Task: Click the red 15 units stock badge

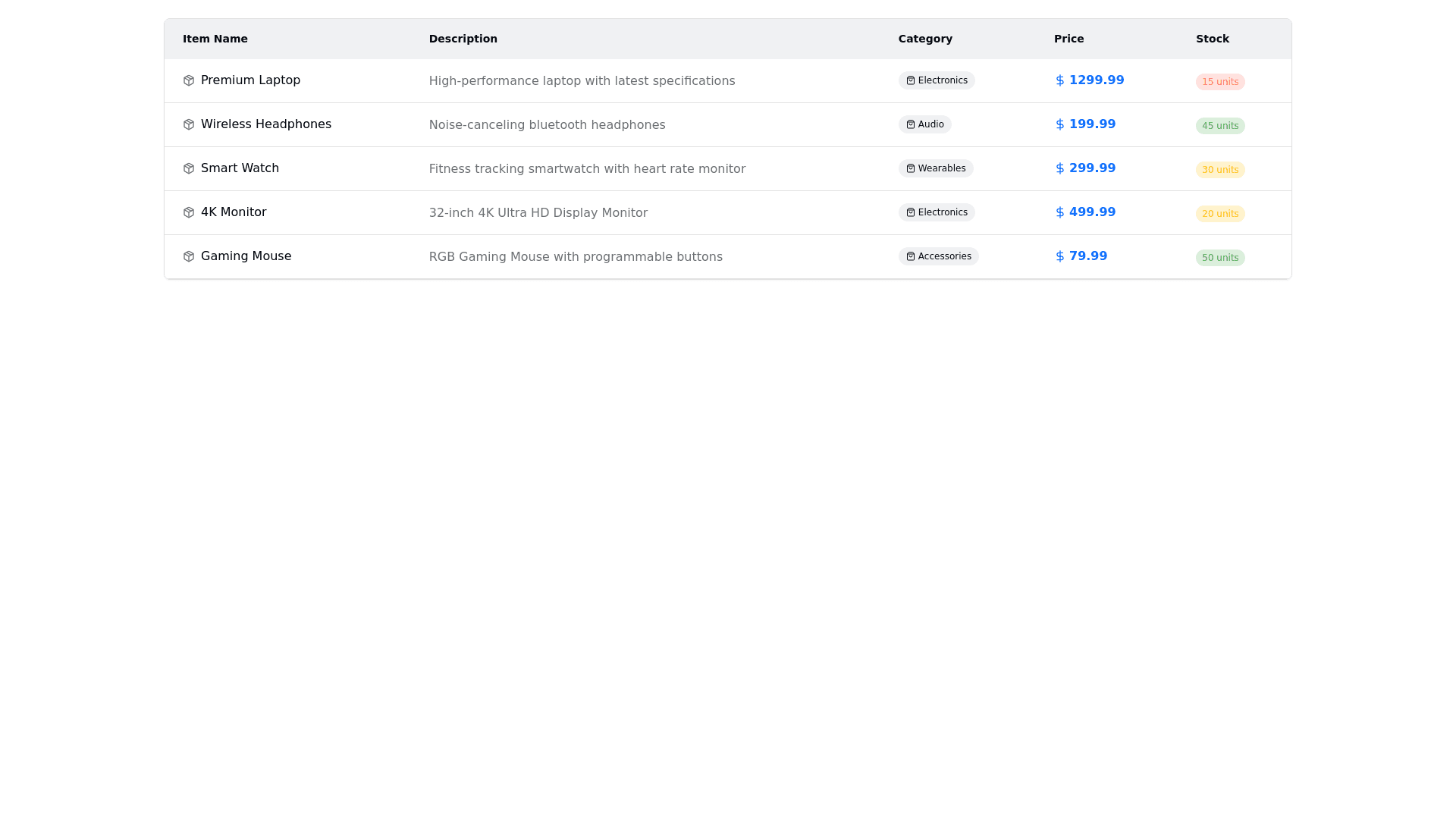Action: (1219, 82)
